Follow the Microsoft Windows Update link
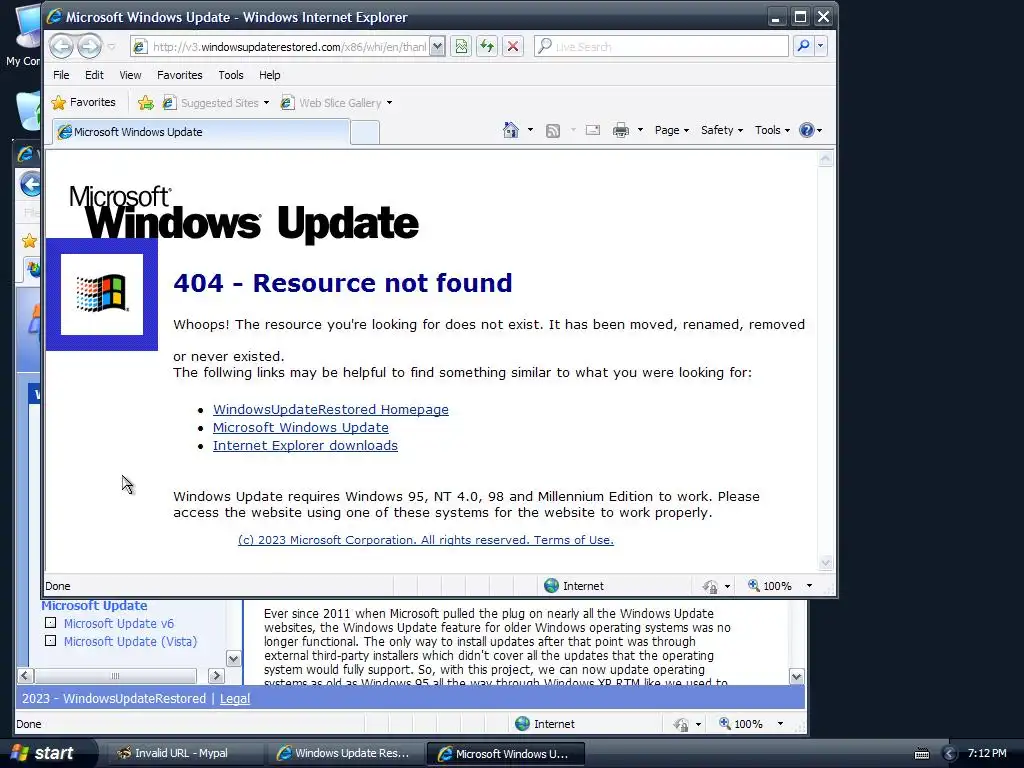The image size is (1024, 768). (x=300, y=427)
